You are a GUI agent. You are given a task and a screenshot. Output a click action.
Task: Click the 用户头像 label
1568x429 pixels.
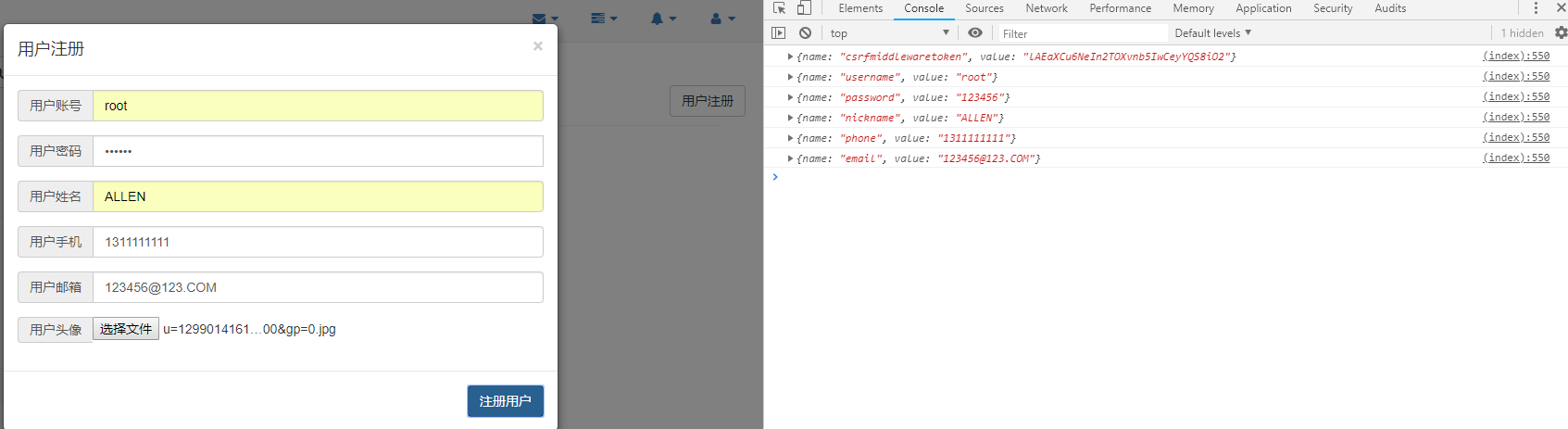[x=56, y=330]
